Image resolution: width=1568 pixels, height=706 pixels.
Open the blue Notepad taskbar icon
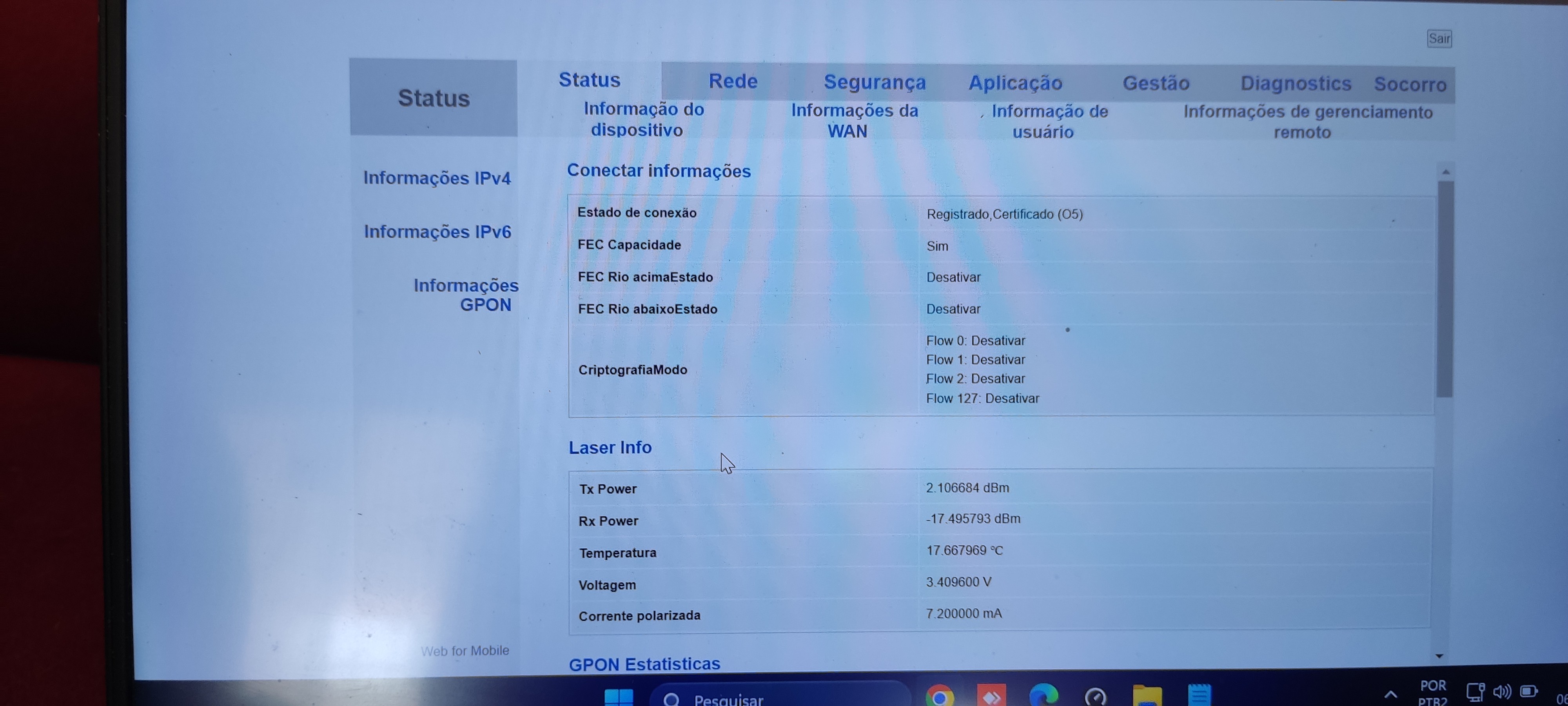coord(1200,695)
